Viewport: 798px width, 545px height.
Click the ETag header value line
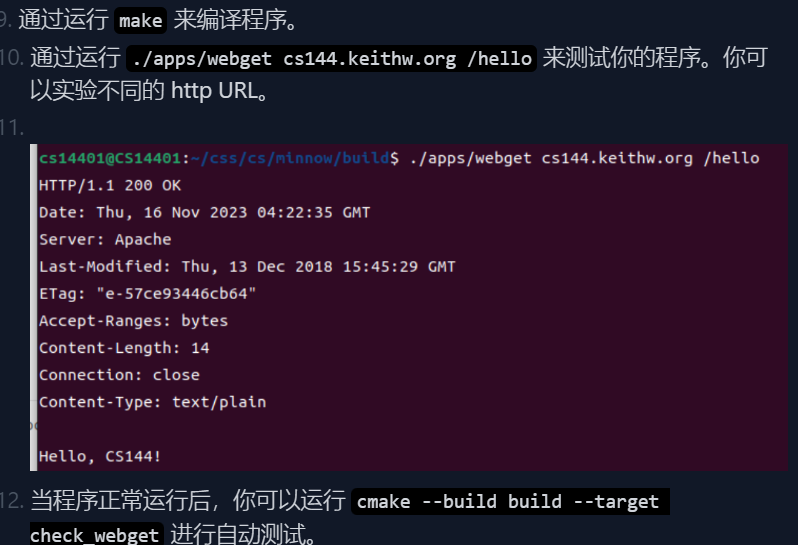pyautogui.click(x=147, y=293)
